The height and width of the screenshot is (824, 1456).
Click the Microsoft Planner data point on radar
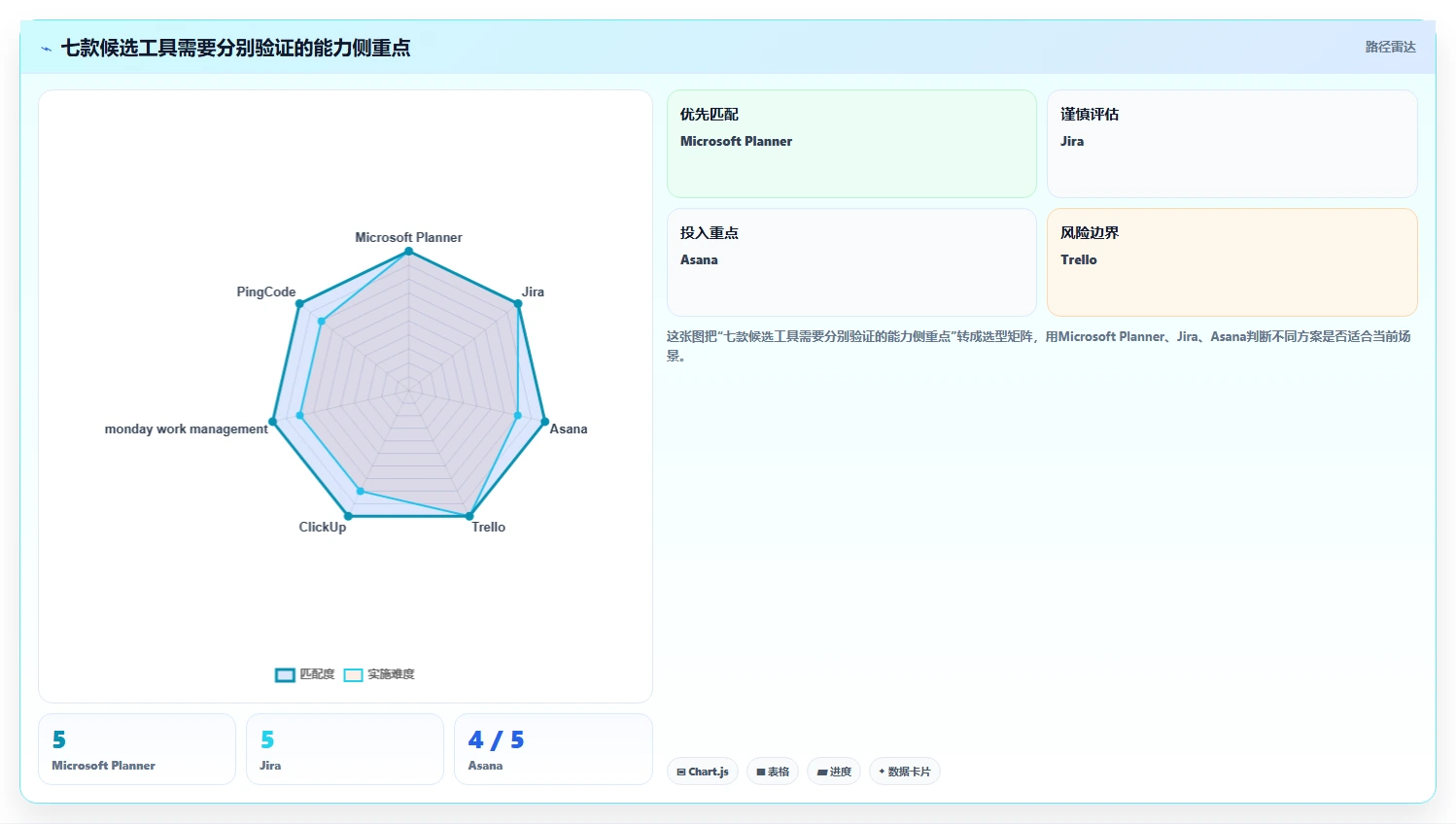(409, 252)
